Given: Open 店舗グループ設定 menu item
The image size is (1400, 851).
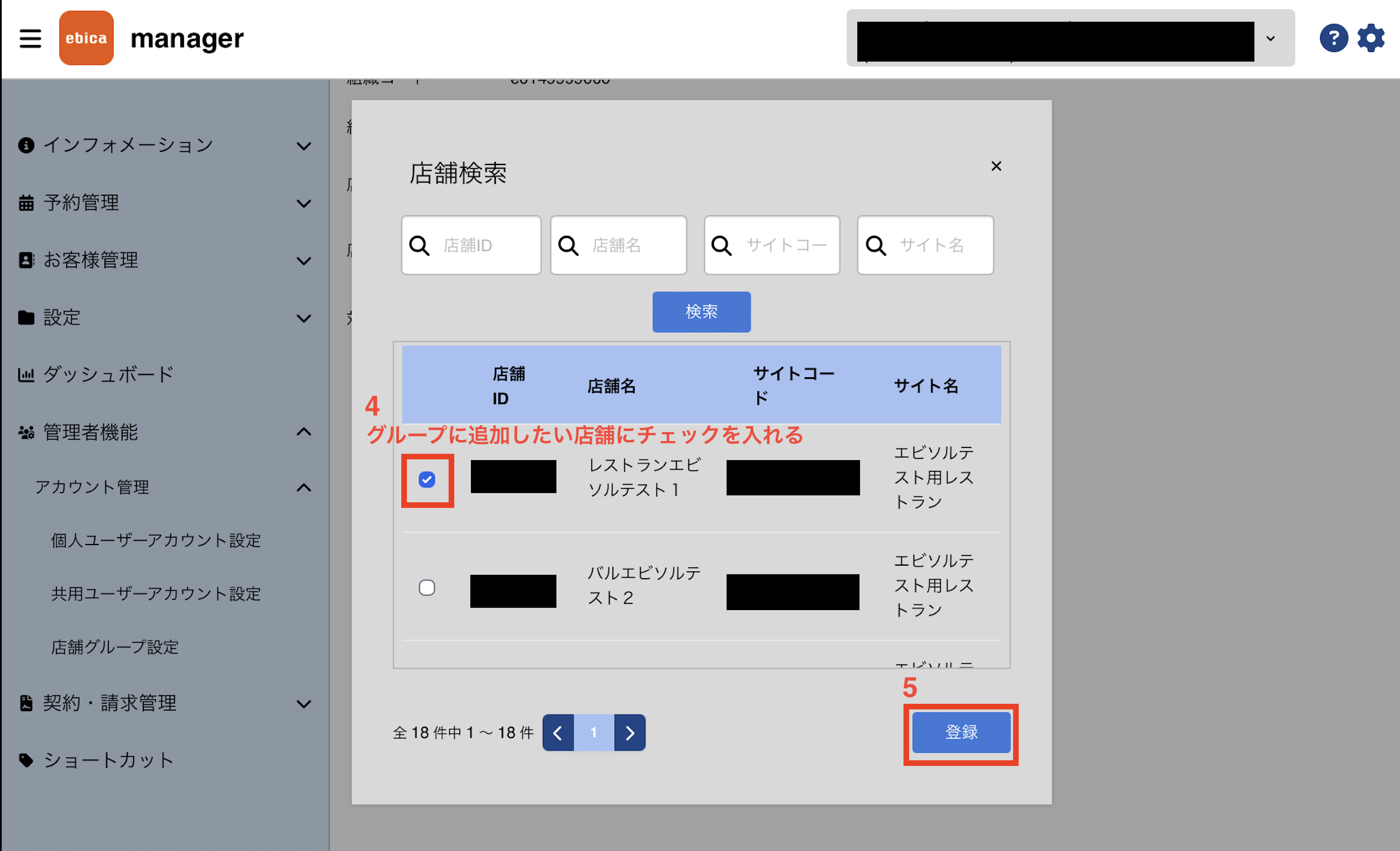Looking at the screenshot, I should tap(115, 647).
